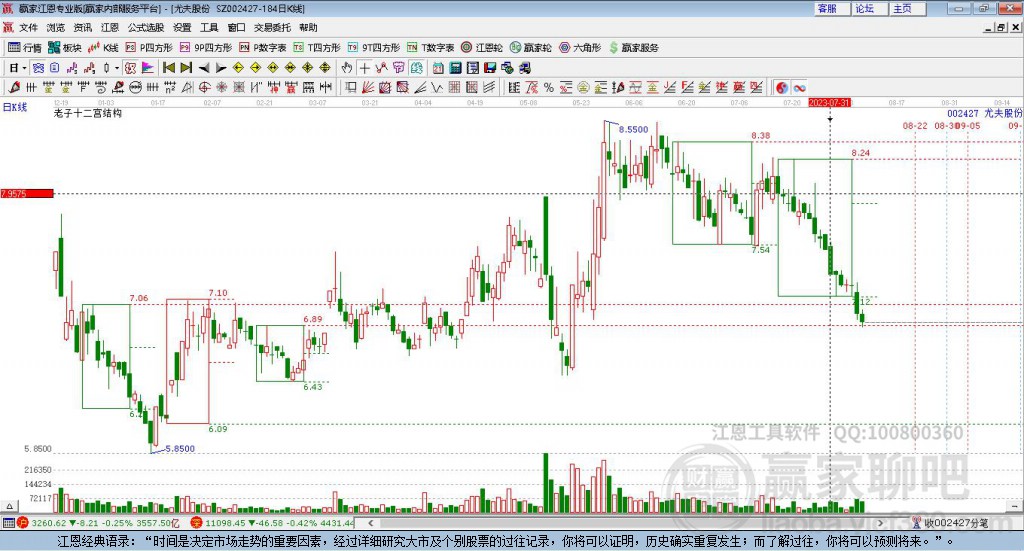
Task: Click the 论坛 forum button
Action: click(871, 8)
